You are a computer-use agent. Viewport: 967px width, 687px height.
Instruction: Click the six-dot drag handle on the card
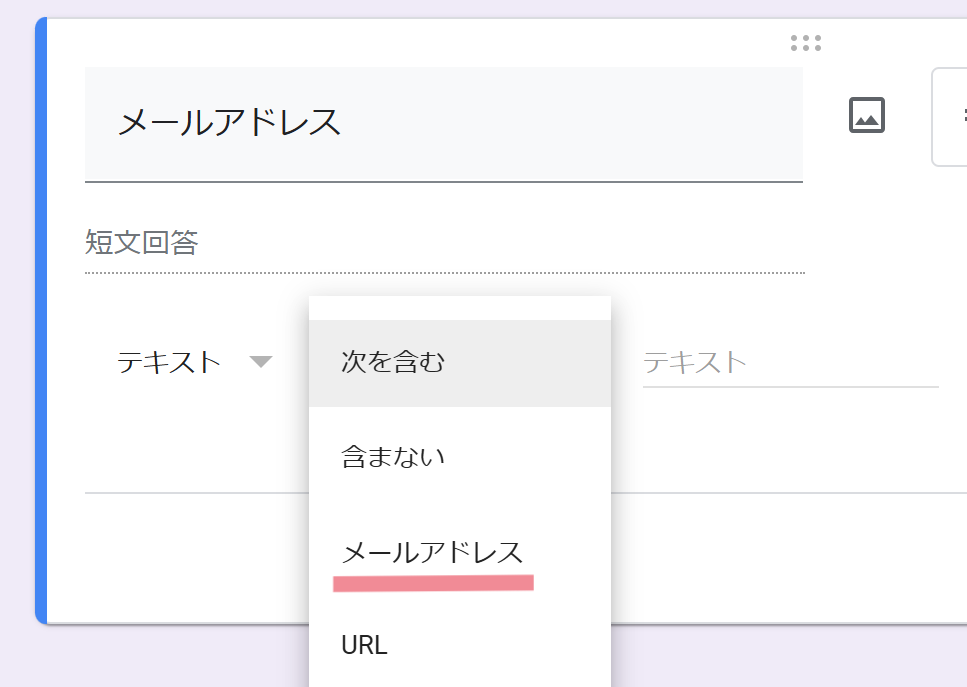(805, 43)
